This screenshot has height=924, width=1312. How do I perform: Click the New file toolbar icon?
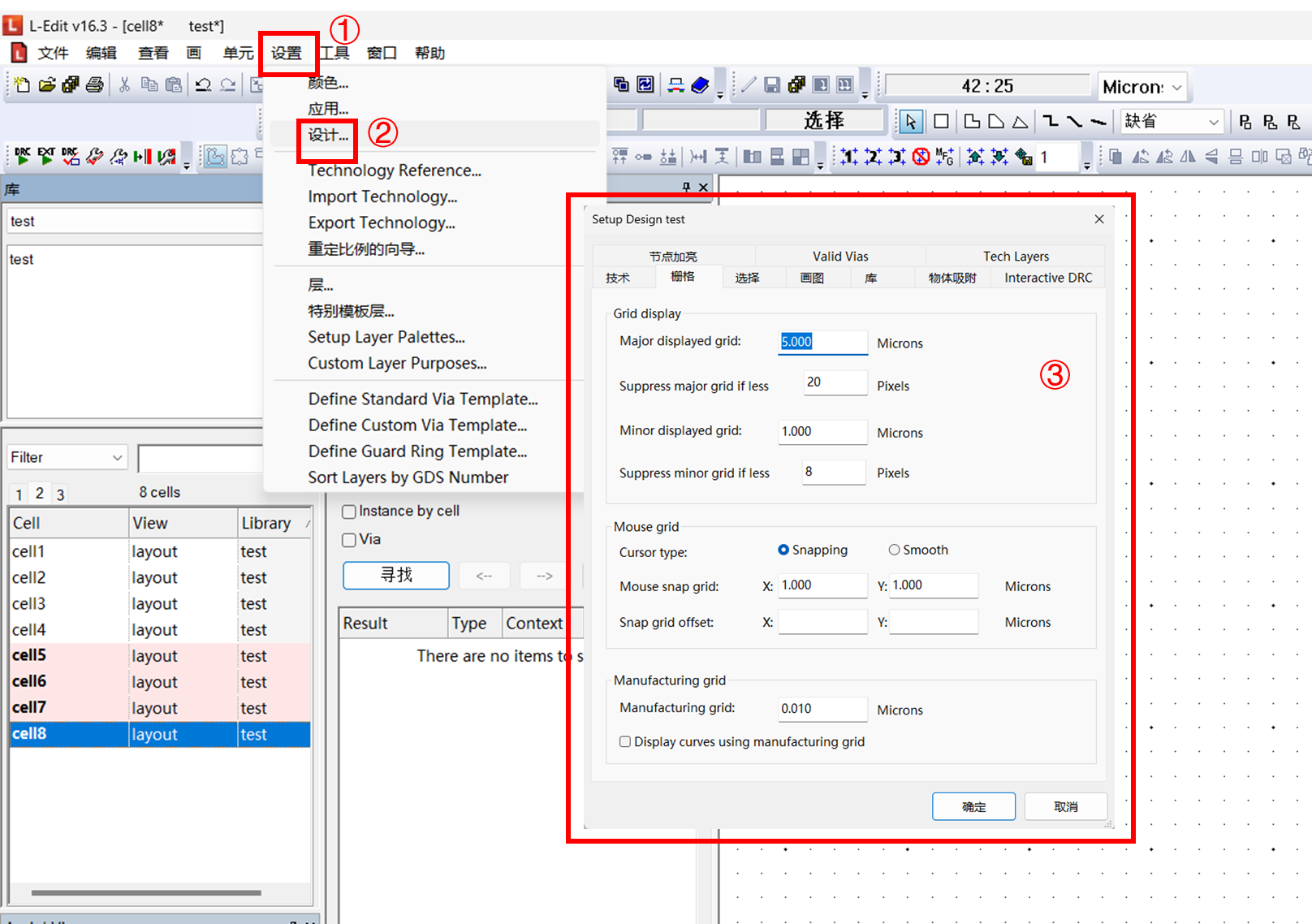[22, 84]
